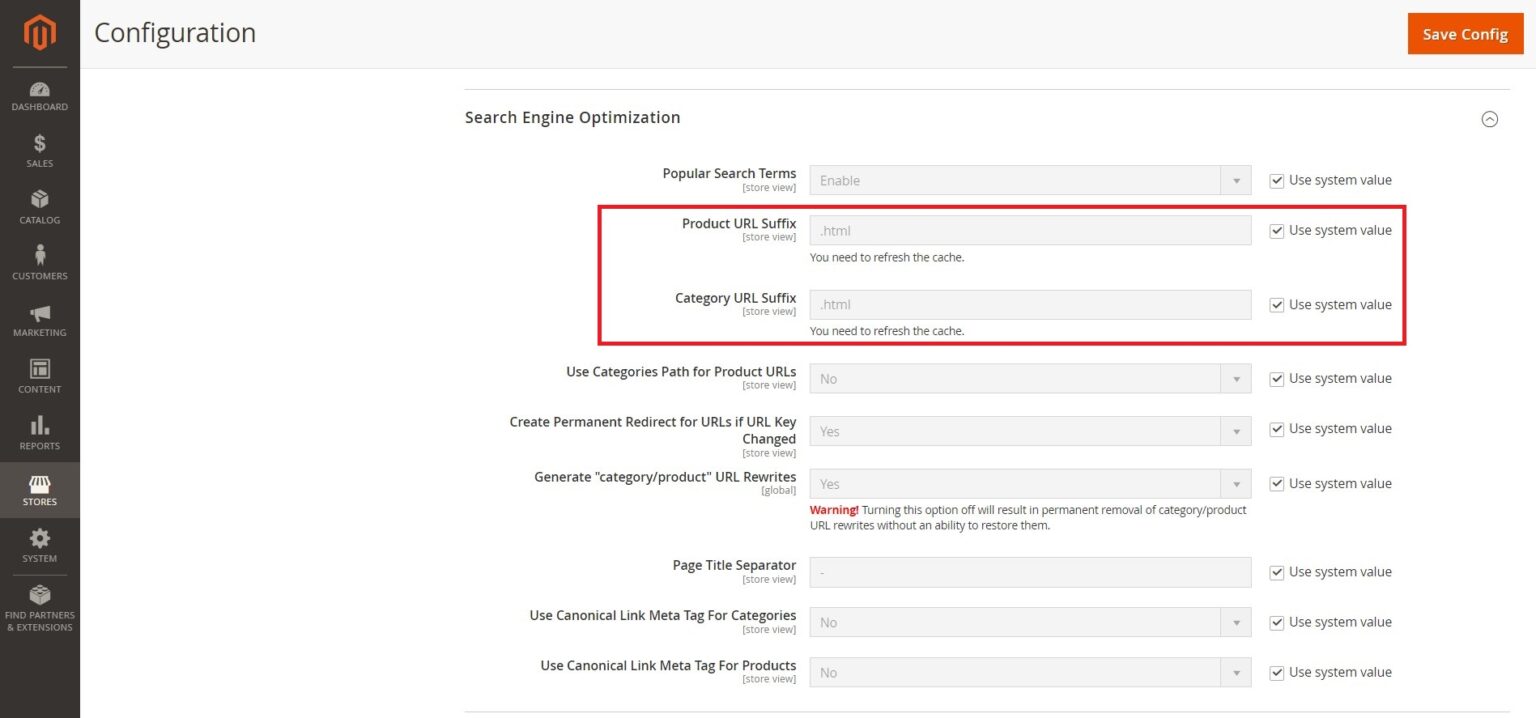Uncheck Use system value for Product URL Suffix
1536x718 pixels.
coord(1276,231)
